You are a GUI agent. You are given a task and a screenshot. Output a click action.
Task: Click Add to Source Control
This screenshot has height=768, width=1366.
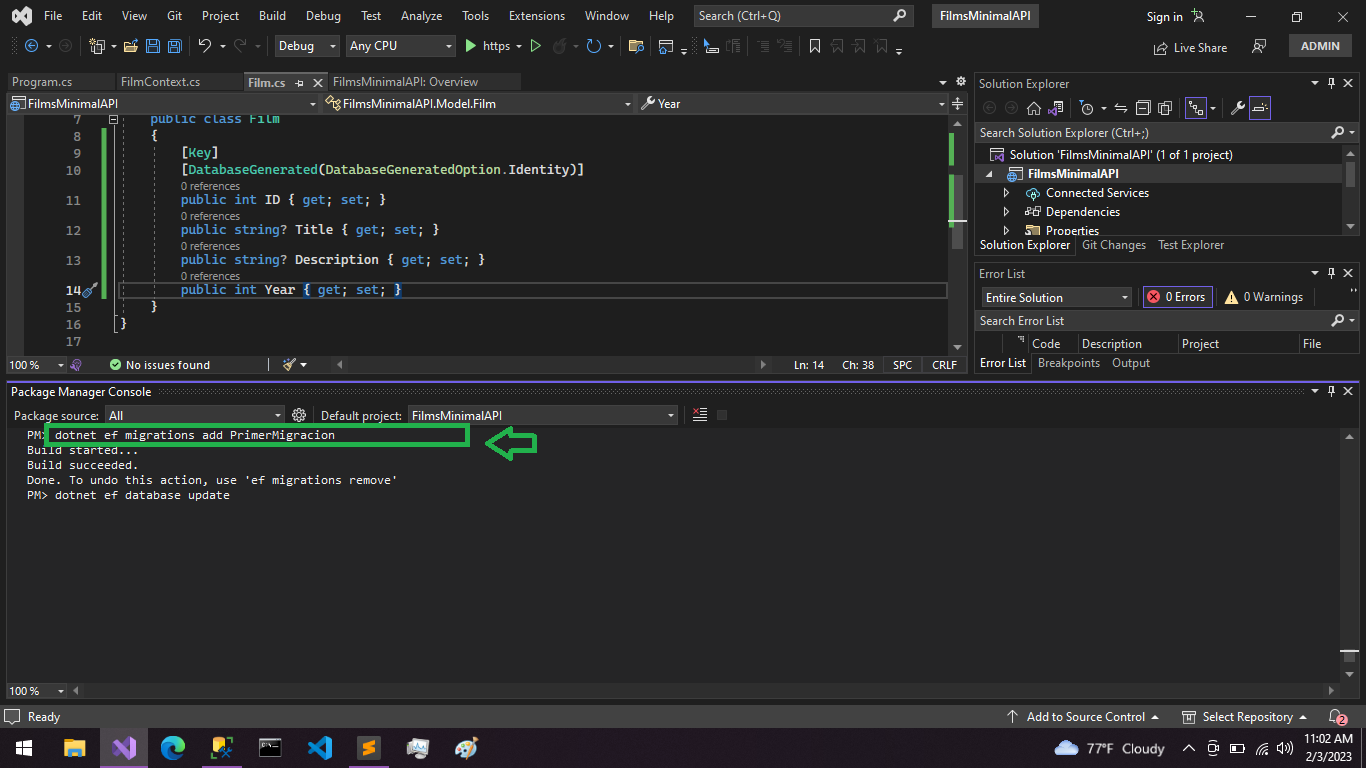coord(1085,716)
